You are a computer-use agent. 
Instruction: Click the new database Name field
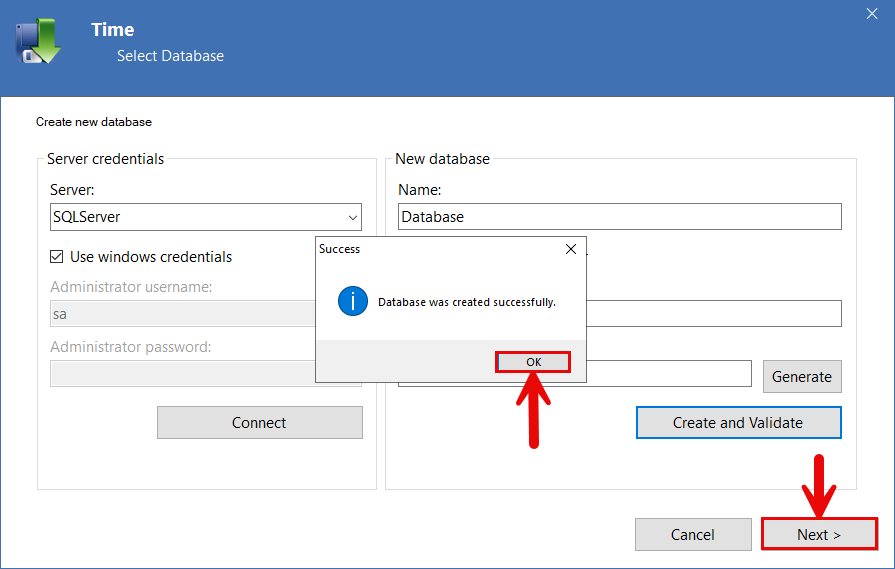[x=619, y=216]
